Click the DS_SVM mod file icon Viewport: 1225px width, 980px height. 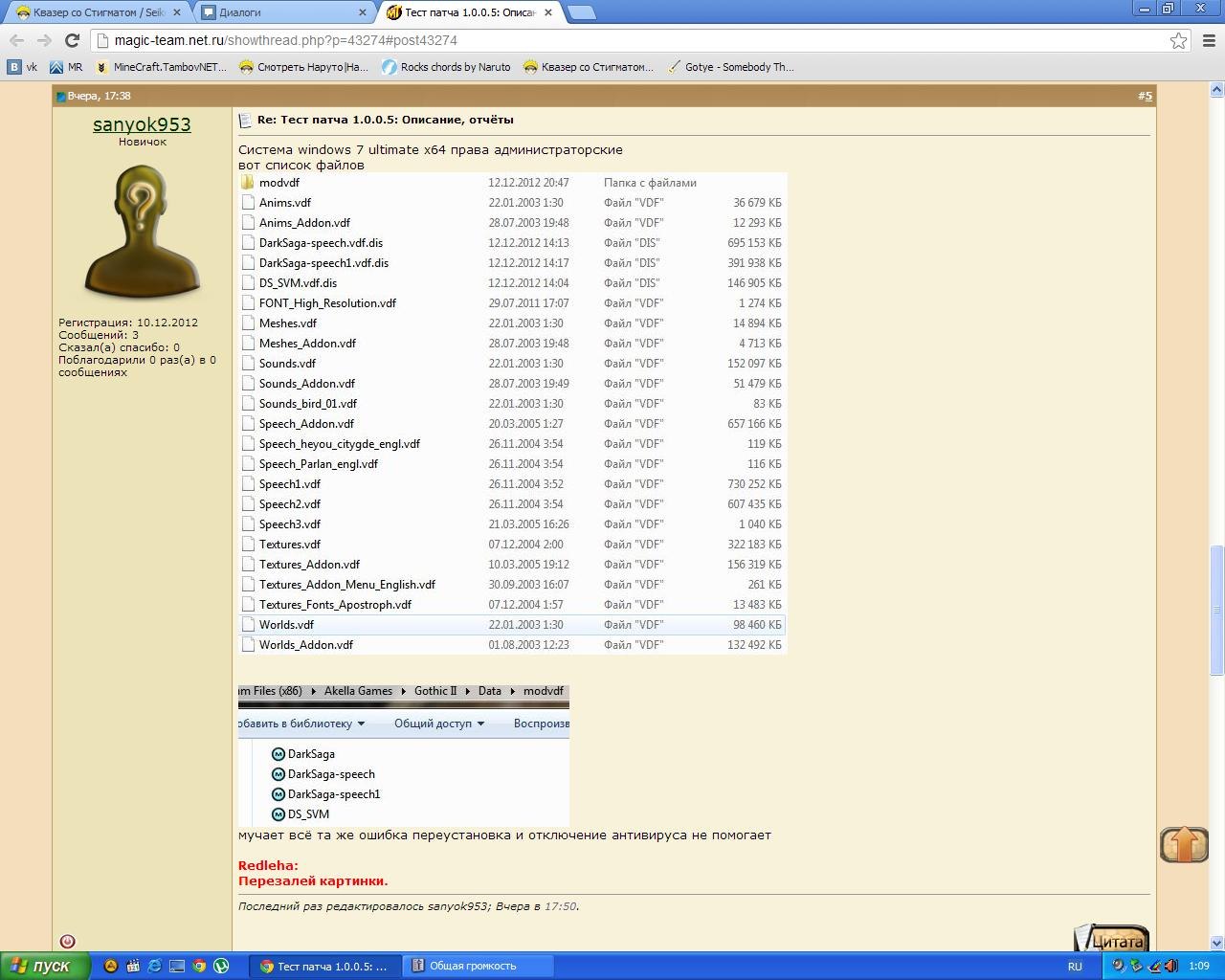(278, 814)
